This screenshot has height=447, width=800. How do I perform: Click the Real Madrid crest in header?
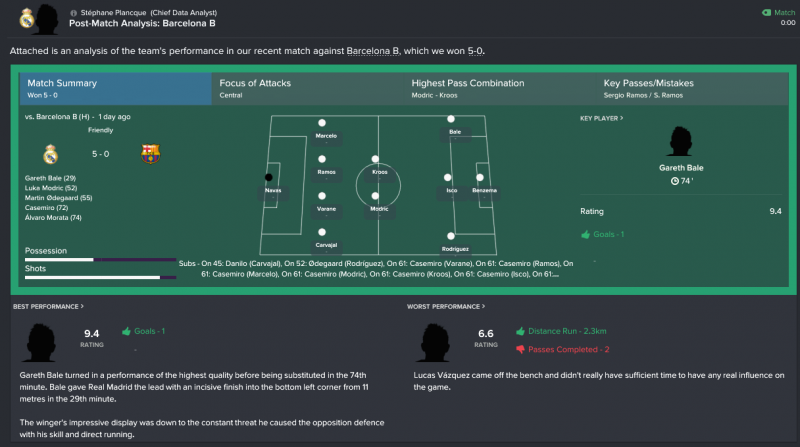[x=27, y=19]
